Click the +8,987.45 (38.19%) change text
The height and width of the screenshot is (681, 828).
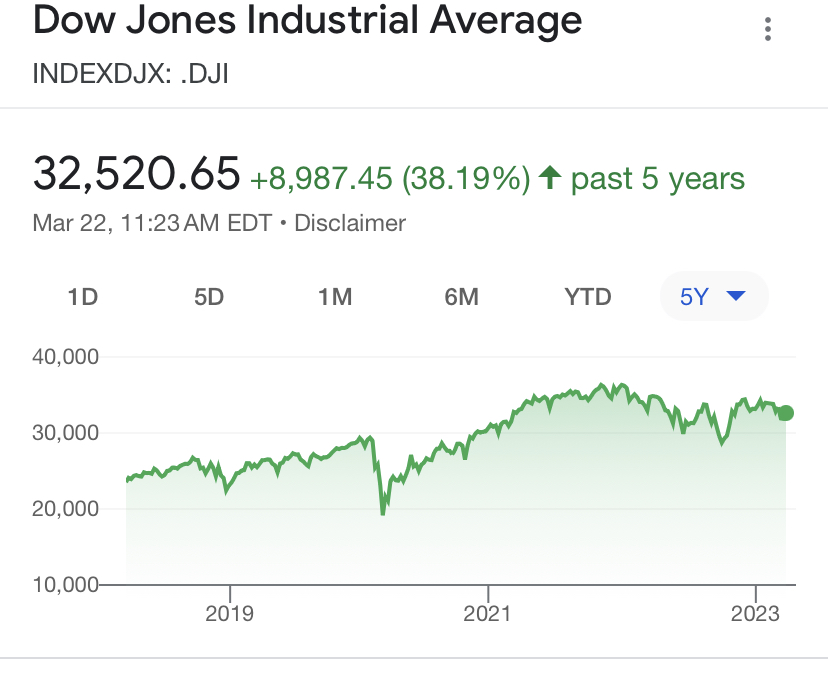pyautogui.click(x=389, y=179)
